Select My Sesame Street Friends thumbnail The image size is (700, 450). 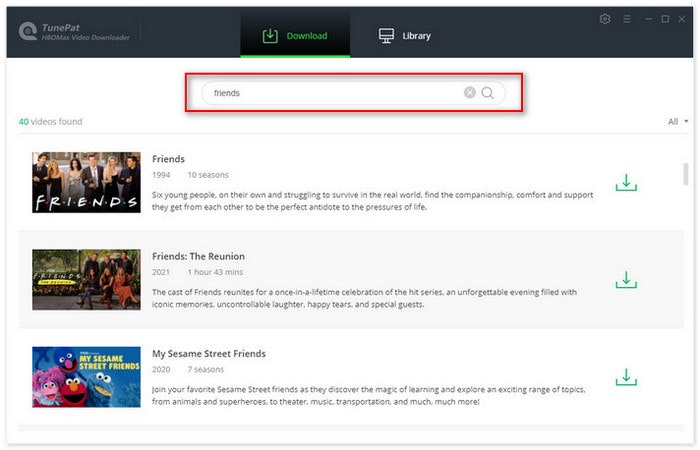tap(86, 377)
